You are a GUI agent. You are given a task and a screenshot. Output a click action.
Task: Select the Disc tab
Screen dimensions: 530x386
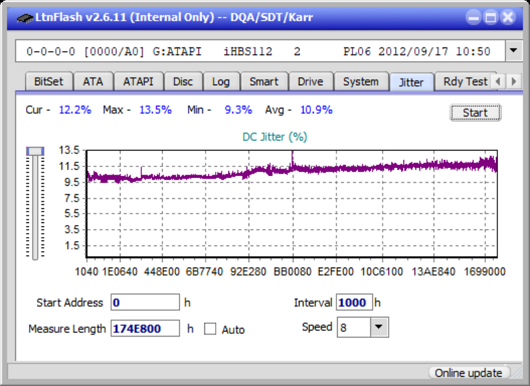pos(183,82)
